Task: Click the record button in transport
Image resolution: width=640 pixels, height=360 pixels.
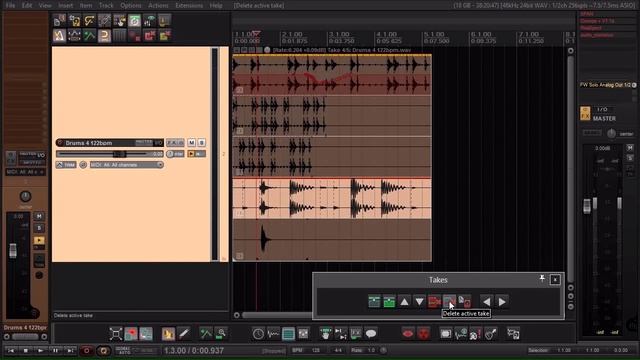Action: 87,350
